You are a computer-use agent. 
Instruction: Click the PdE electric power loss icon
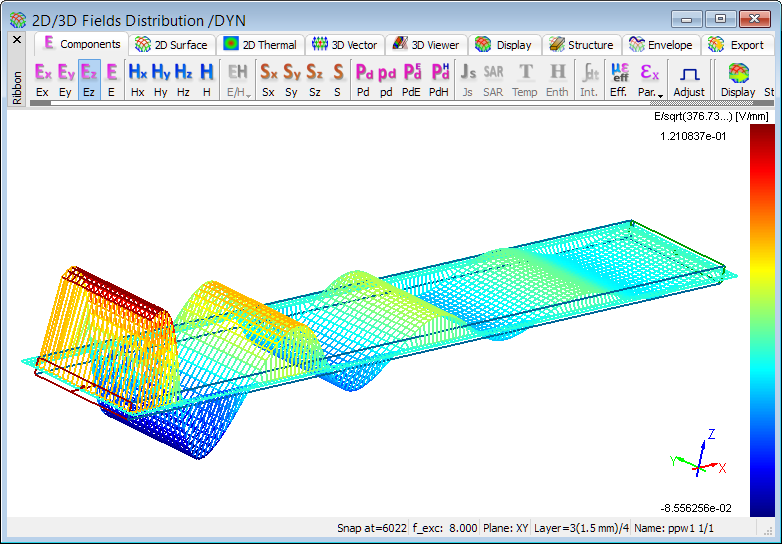pyautogui.click(x=411, y=79)
